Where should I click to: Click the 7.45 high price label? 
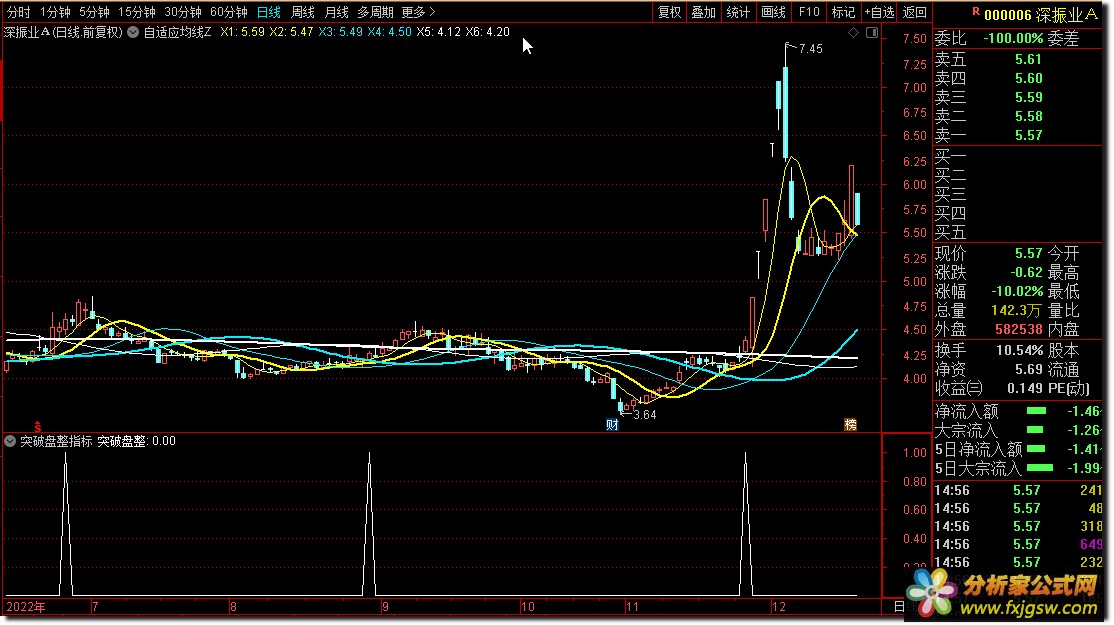(x=811, y=49)
